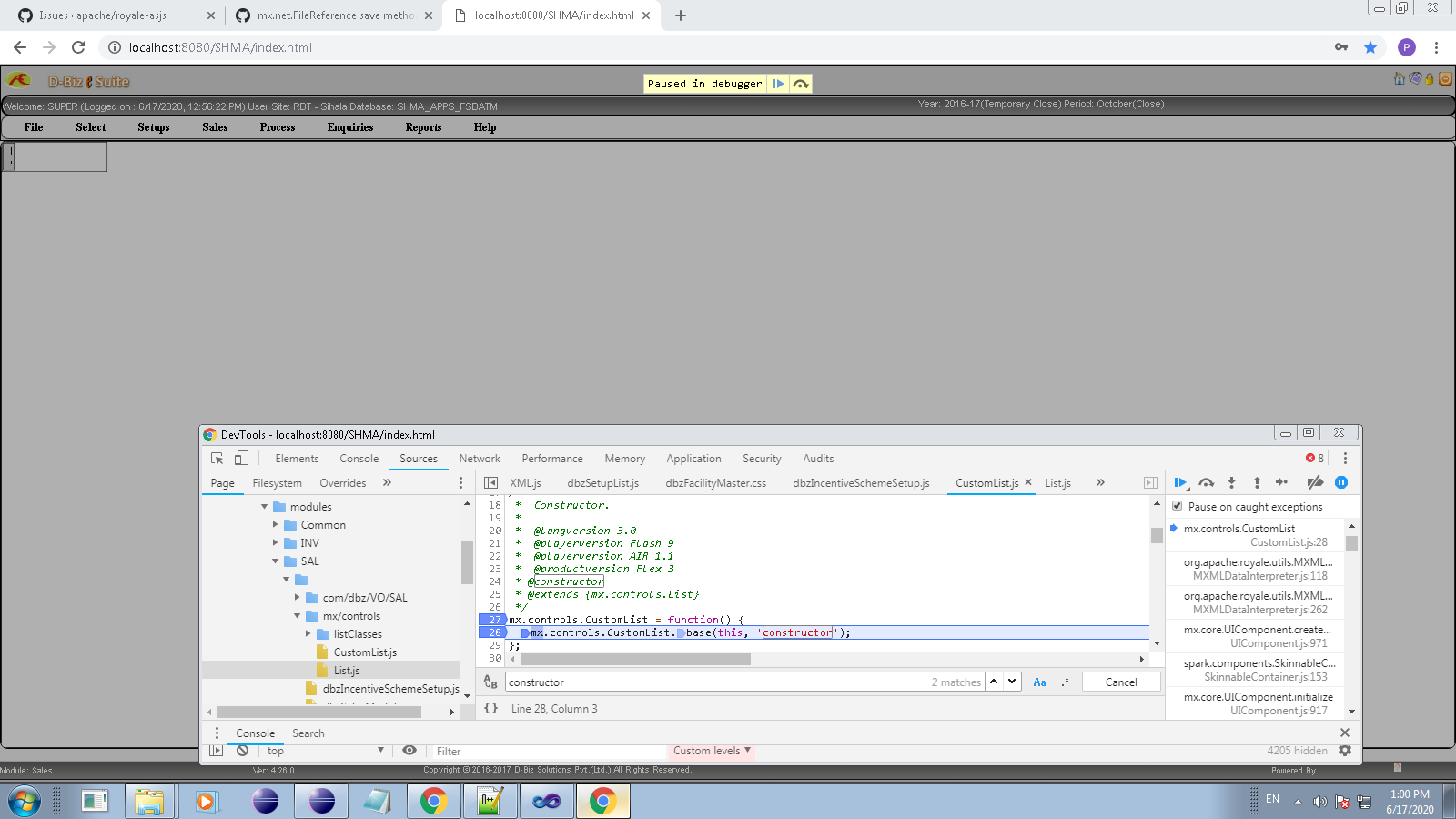Open the Custom levels log dropdown
1456x819 pixels.
click(x=712, y=751)
